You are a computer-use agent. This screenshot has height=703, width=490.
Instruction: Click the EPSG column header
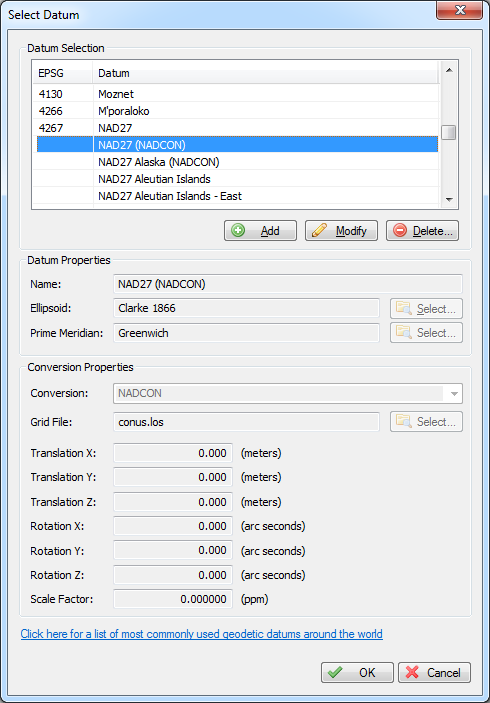click(x=63, y=73)
